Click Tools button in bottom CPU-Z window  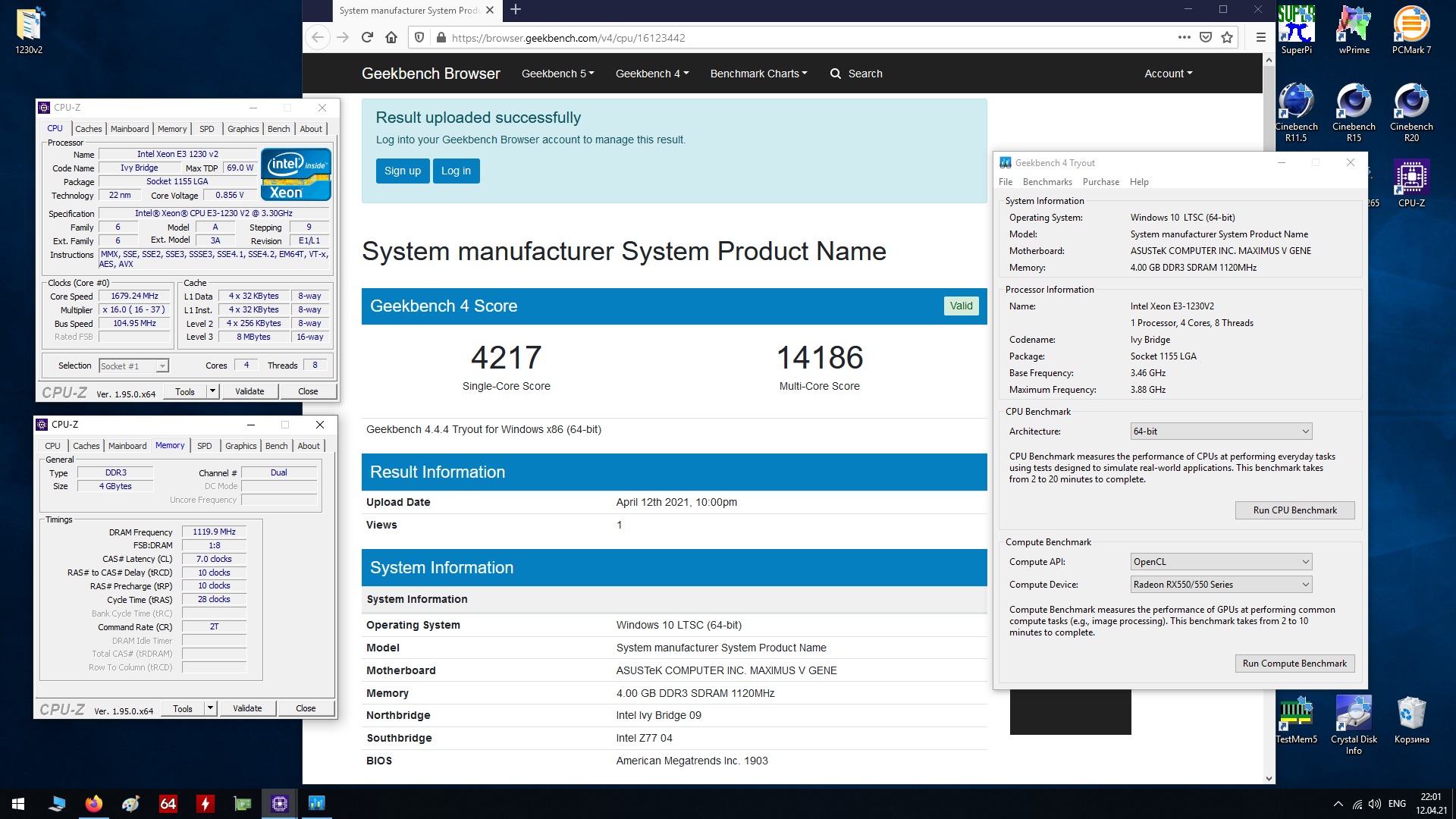click(x=183, y=708)
